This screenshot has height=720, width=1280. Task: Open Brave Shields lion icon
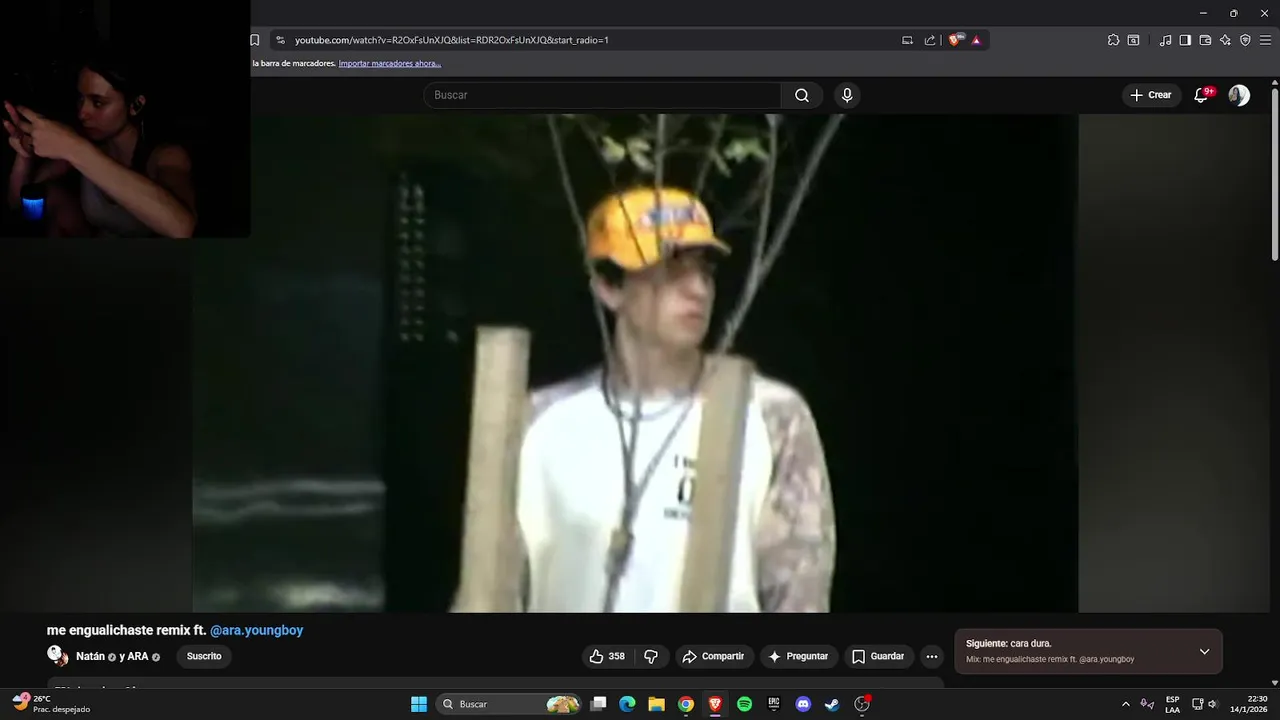pyautogui.click(x=955, y=40)
